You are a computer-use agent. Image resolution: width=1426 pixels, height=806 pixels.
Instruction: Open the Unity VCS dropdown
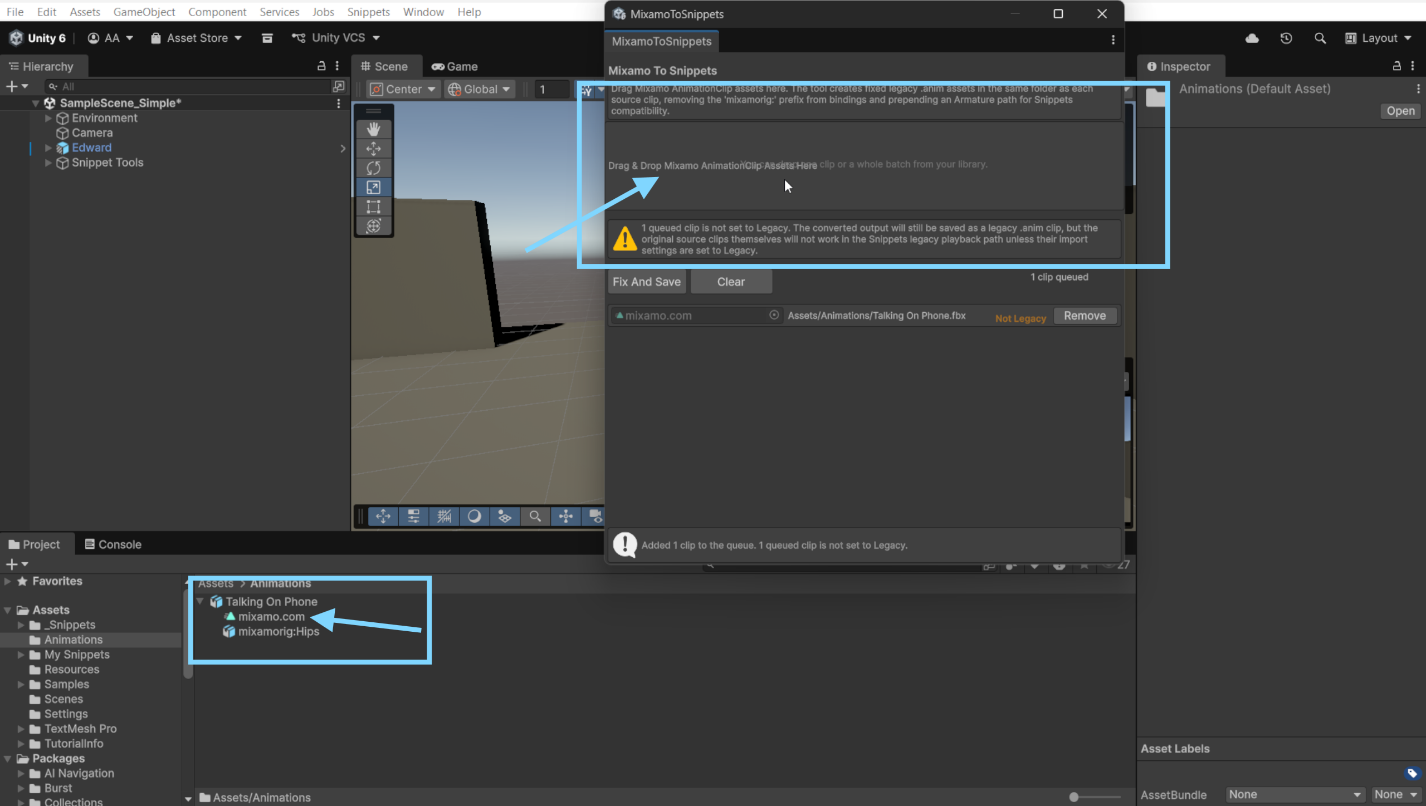coord(336,38)
